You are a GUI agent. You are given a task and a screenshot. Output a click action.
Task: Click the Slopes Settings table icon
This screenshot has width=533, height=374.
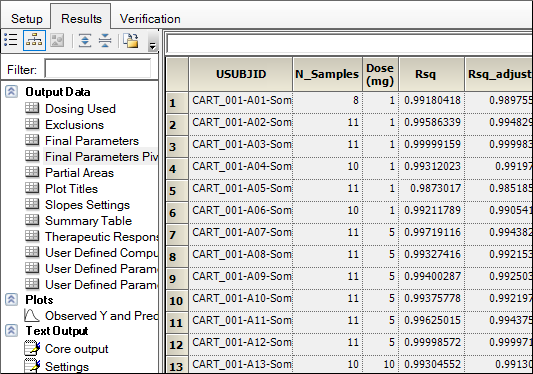[x=32, y=204]
